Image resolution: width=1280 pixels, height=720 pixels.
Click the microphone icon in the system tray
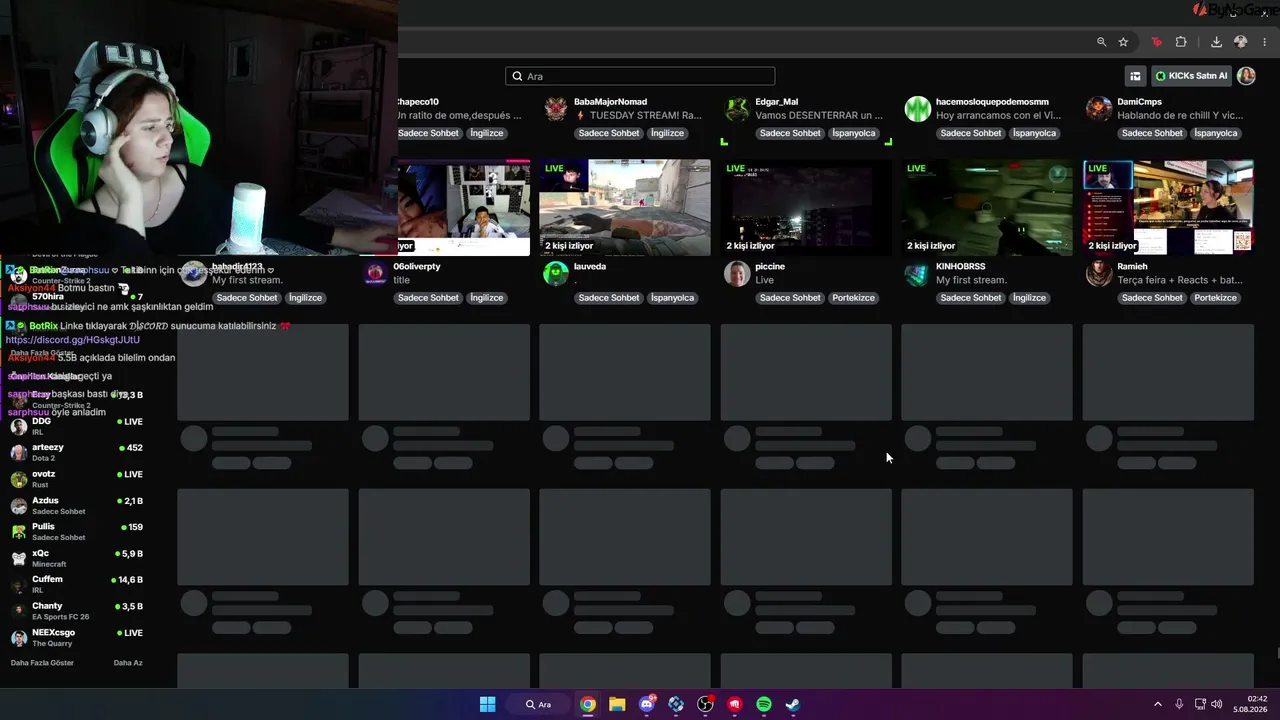(1179, 704)
